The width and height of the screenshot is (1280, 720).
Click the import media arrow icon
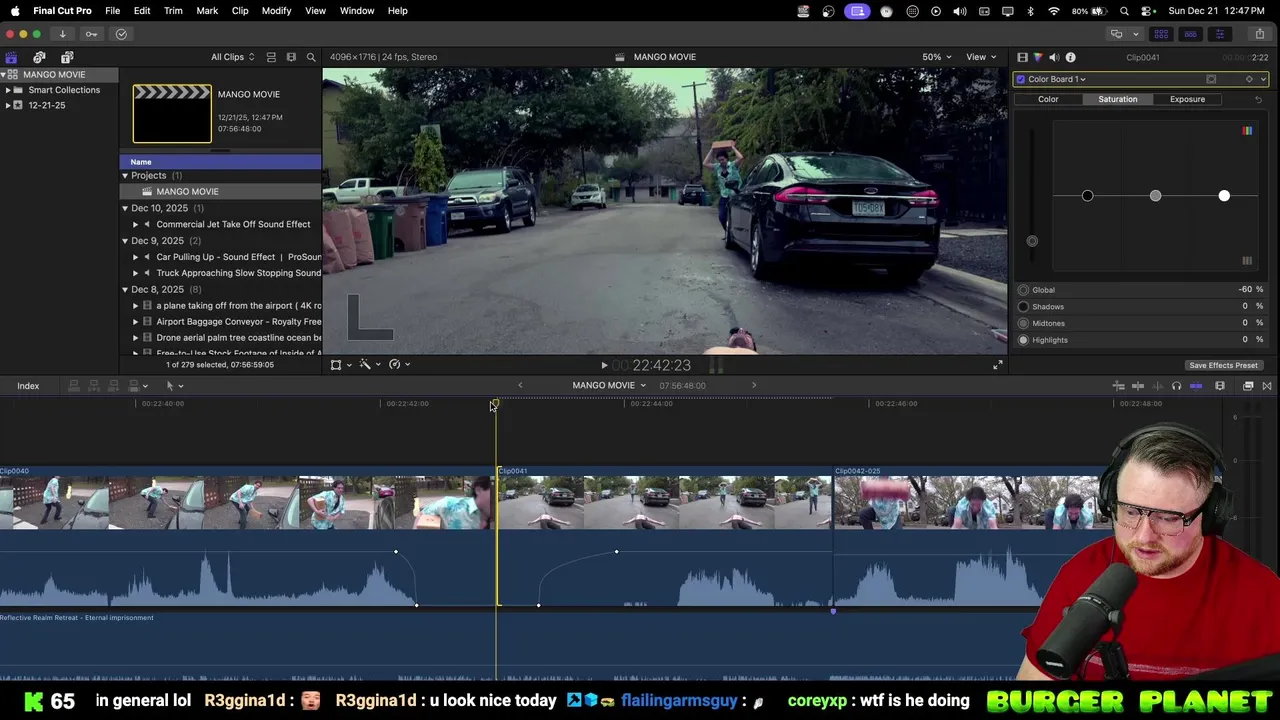point(62,34)
